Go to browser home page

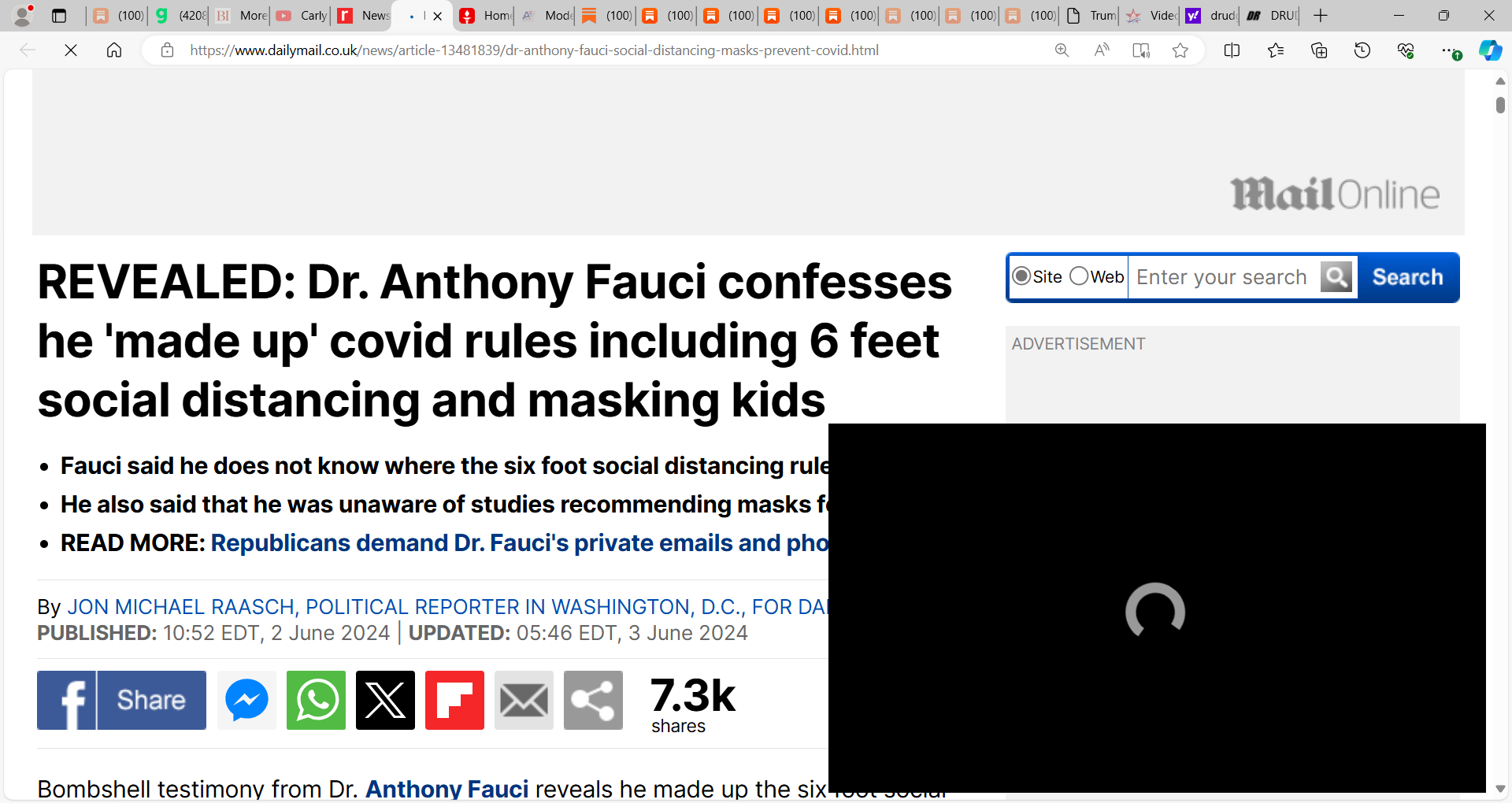[x=114, y=50]
